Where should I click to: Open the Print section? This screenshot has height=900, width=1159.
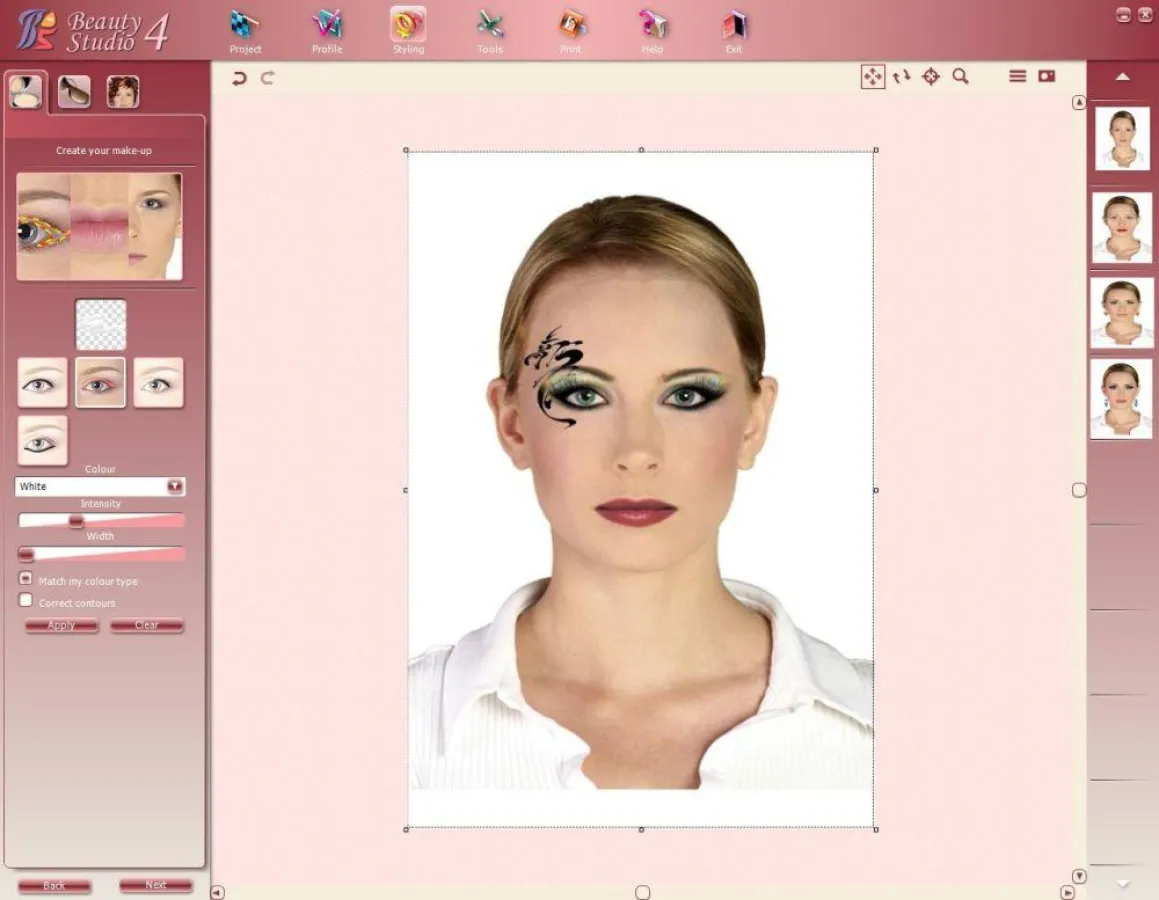(x=570, y=30)
